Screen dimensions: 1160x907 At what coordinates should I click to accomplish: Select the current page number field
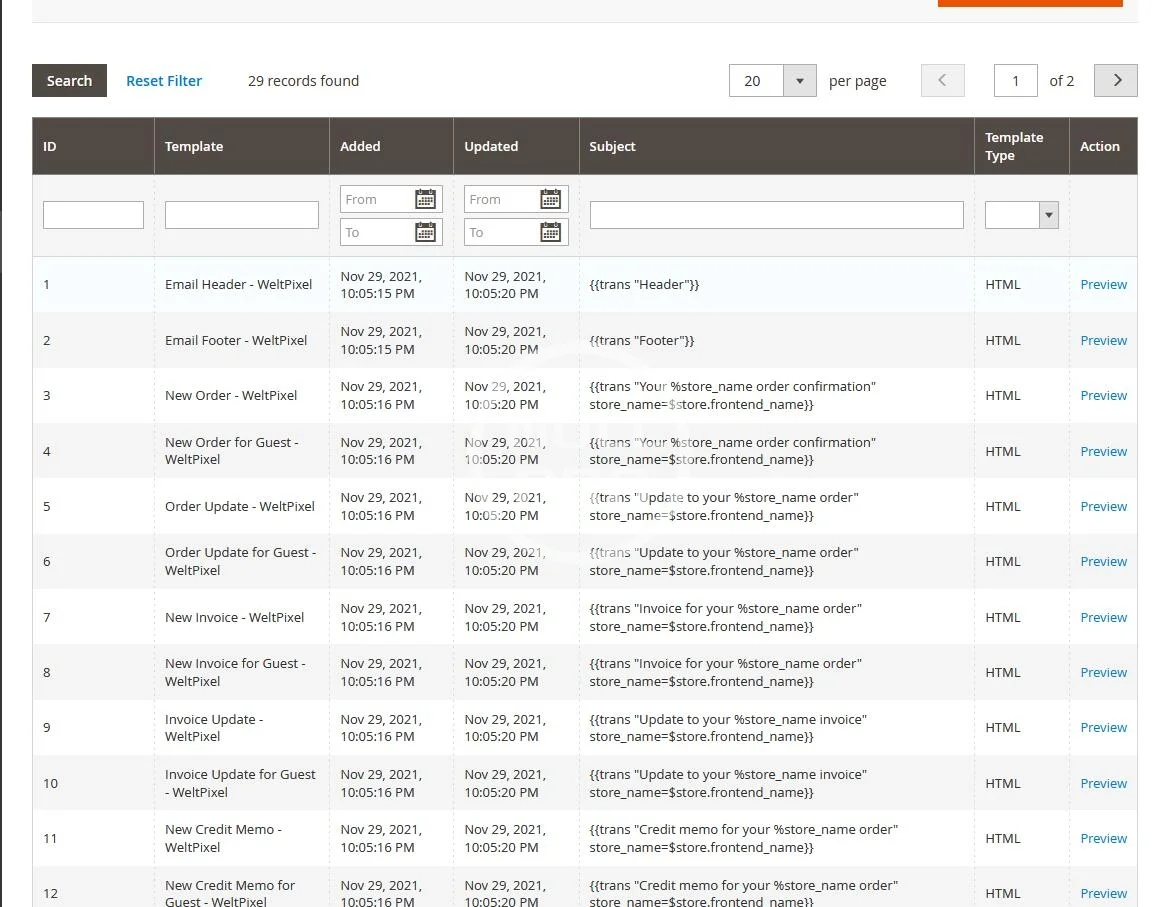tap(1015, 81)
